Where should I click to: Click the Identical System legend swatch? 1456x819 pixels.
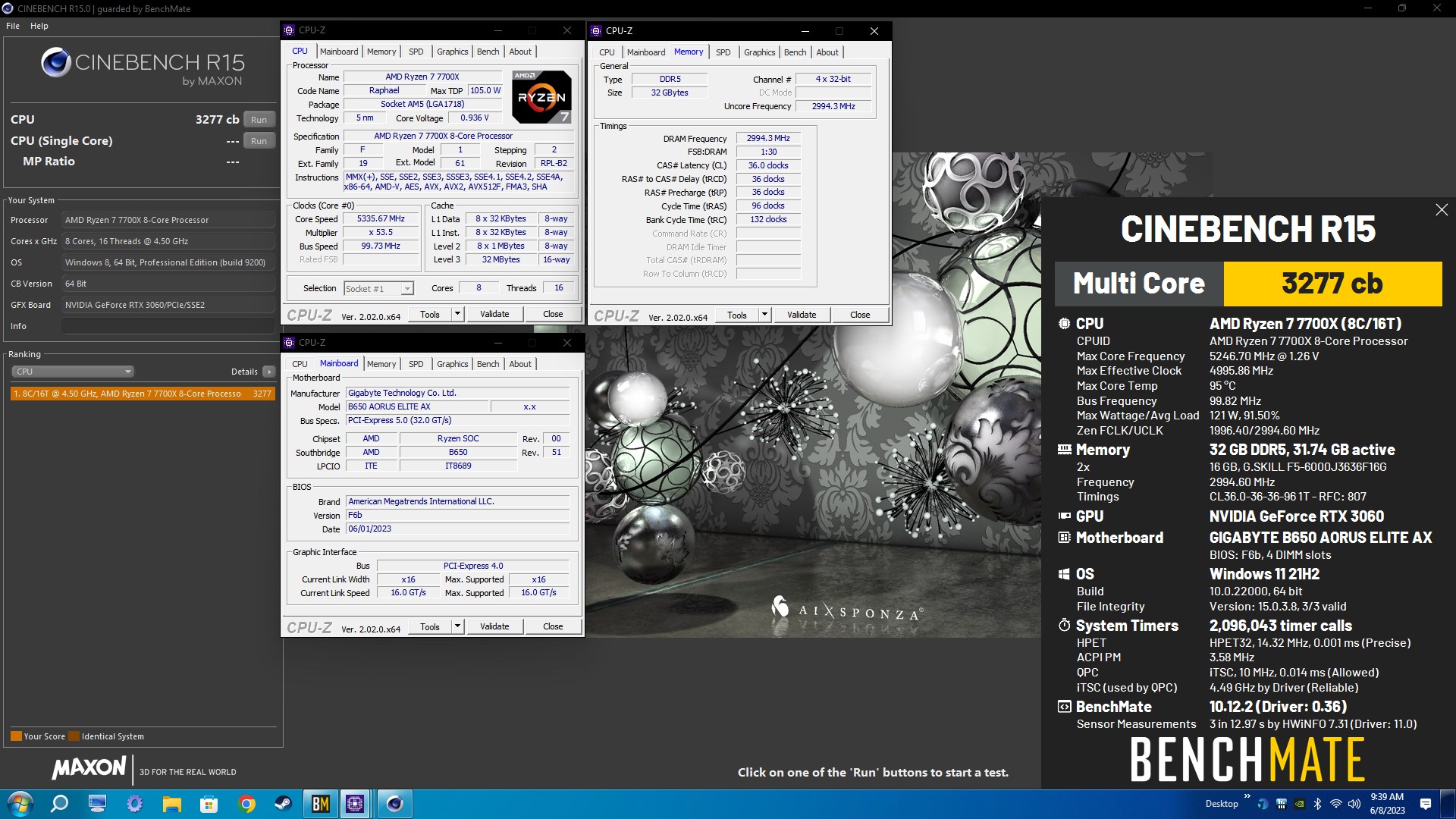click(74, 736)
